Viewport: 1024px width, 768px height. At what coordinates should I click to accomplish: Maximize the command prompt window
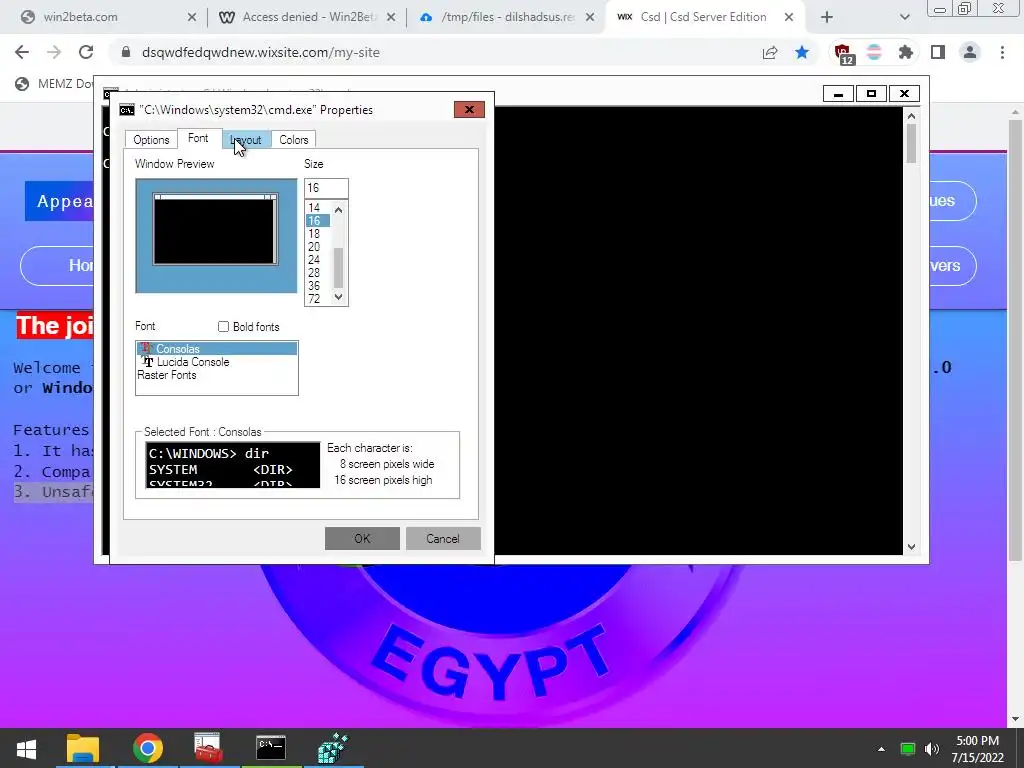click(871, 94)
